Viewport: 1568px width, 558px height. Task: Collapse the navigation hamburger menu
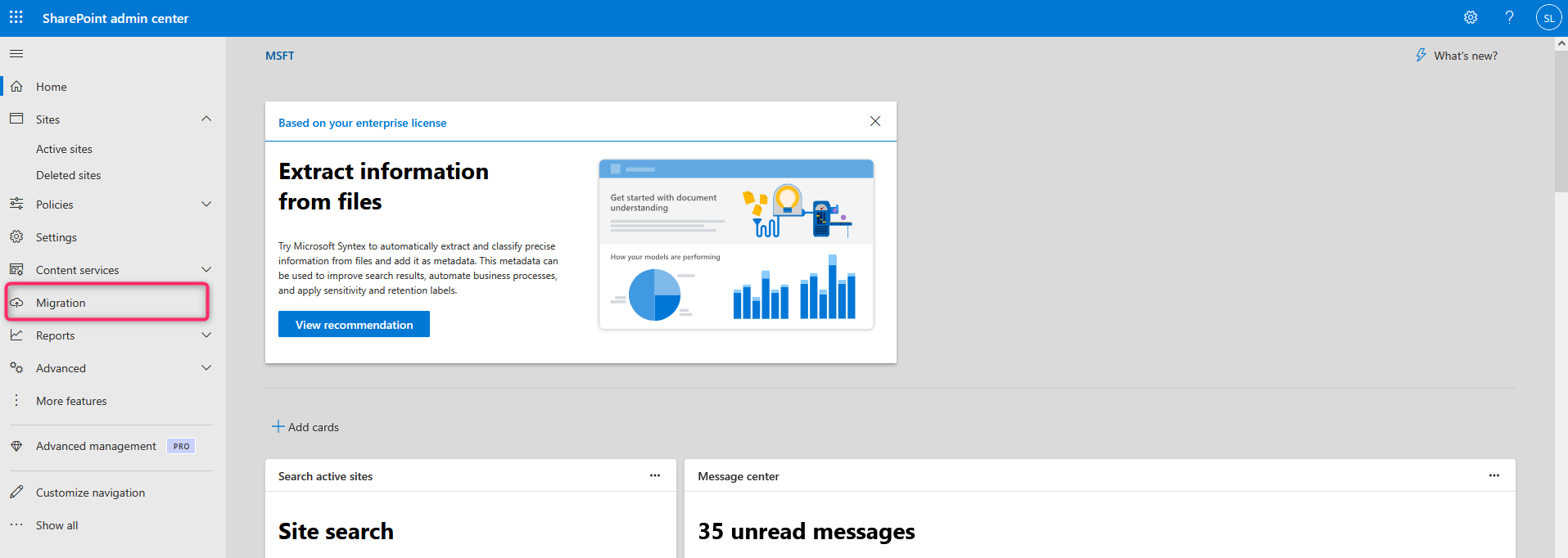[x=16, y=53]
